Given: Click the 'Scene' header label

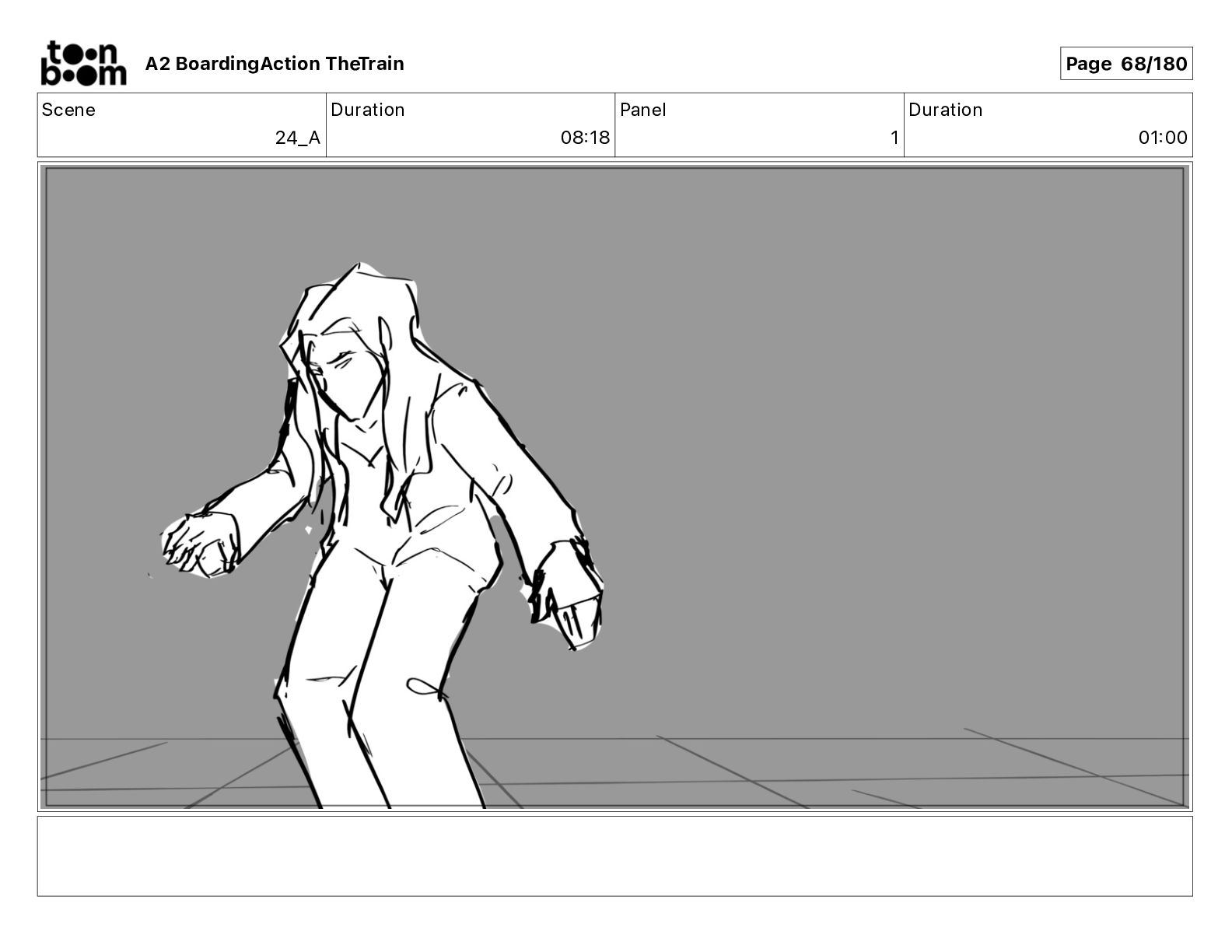Looking at the screenshot, I should click(x=68, y=110).
